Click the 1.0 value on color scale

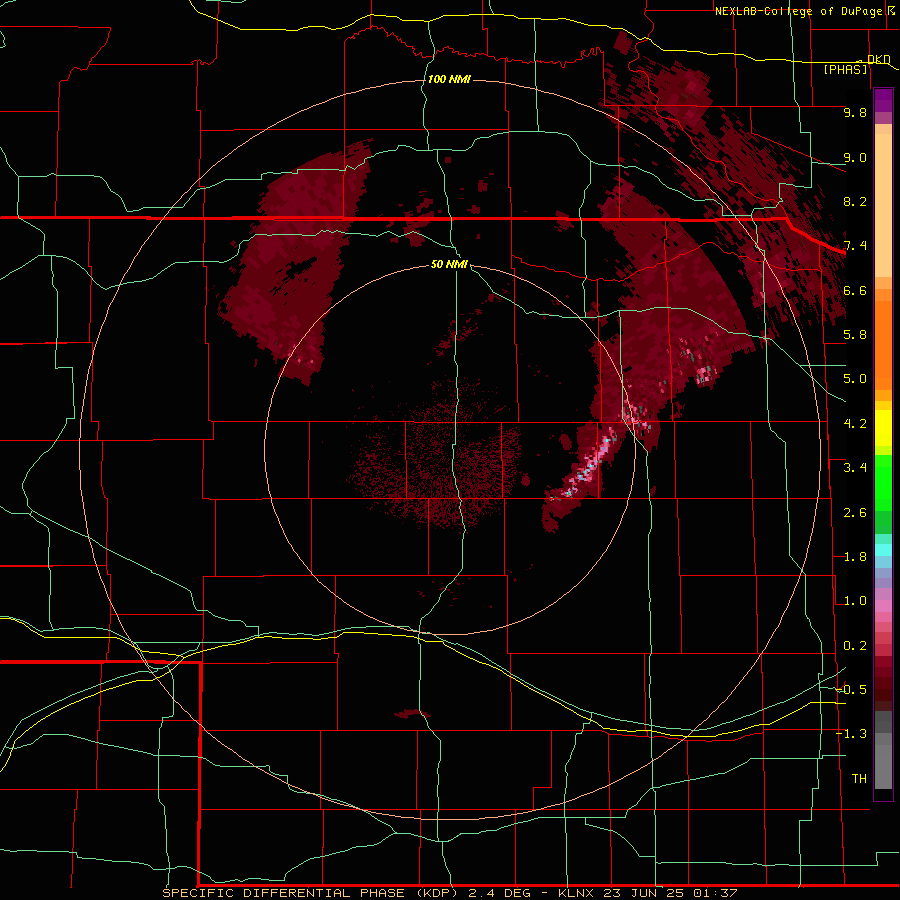tap(855, 601)
